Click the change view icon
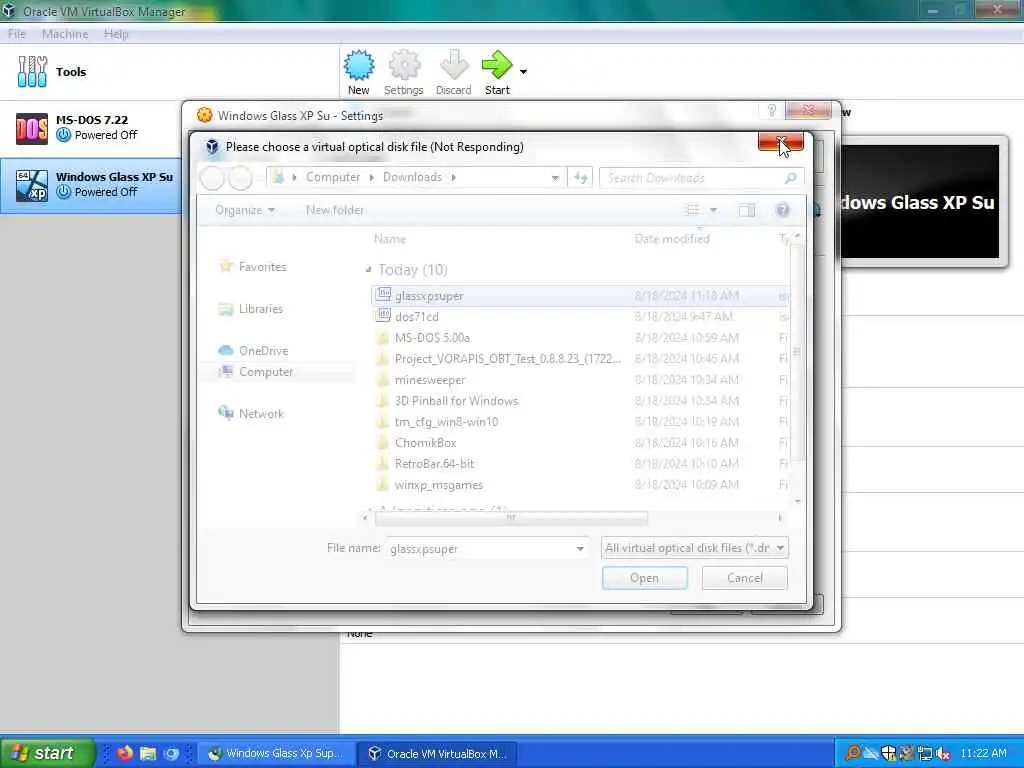1024x768 pixels. pos(692,210)
